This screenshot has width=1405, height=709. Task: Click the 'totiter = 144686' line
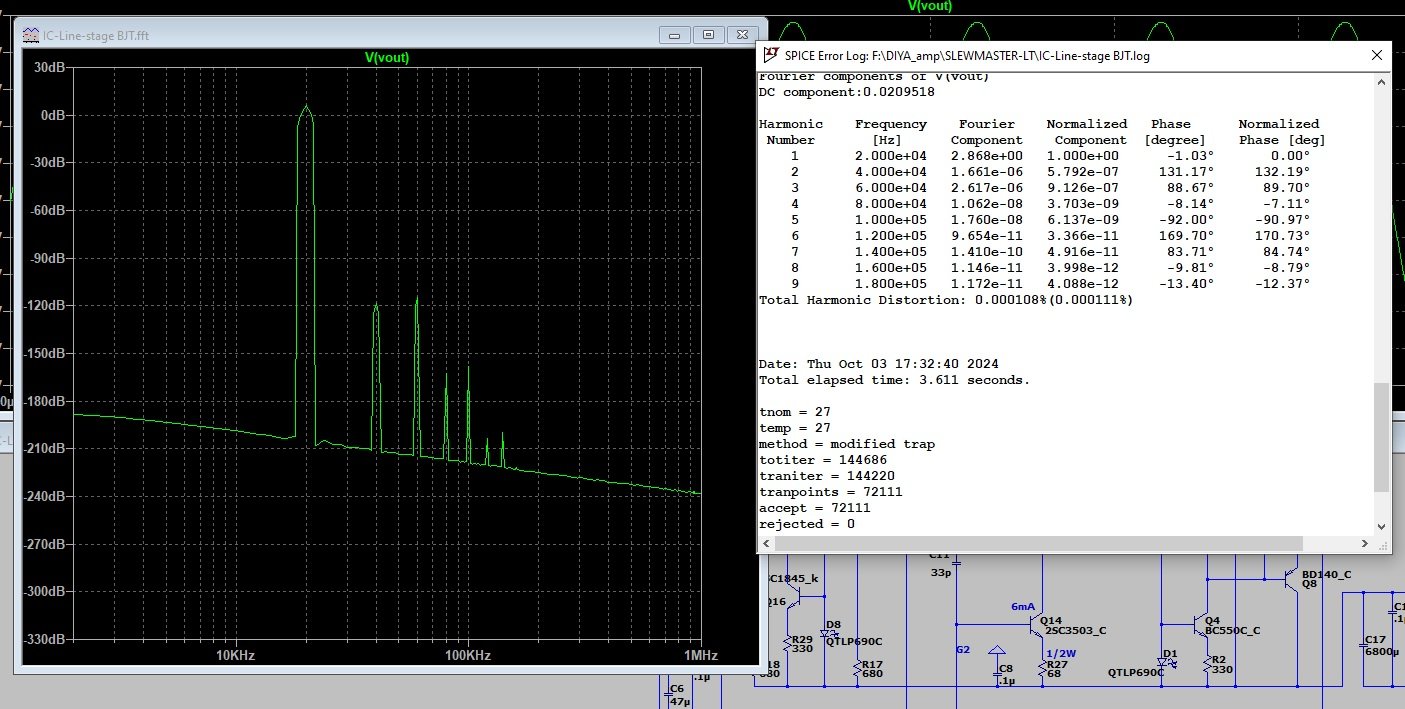(x=823, y=460)
